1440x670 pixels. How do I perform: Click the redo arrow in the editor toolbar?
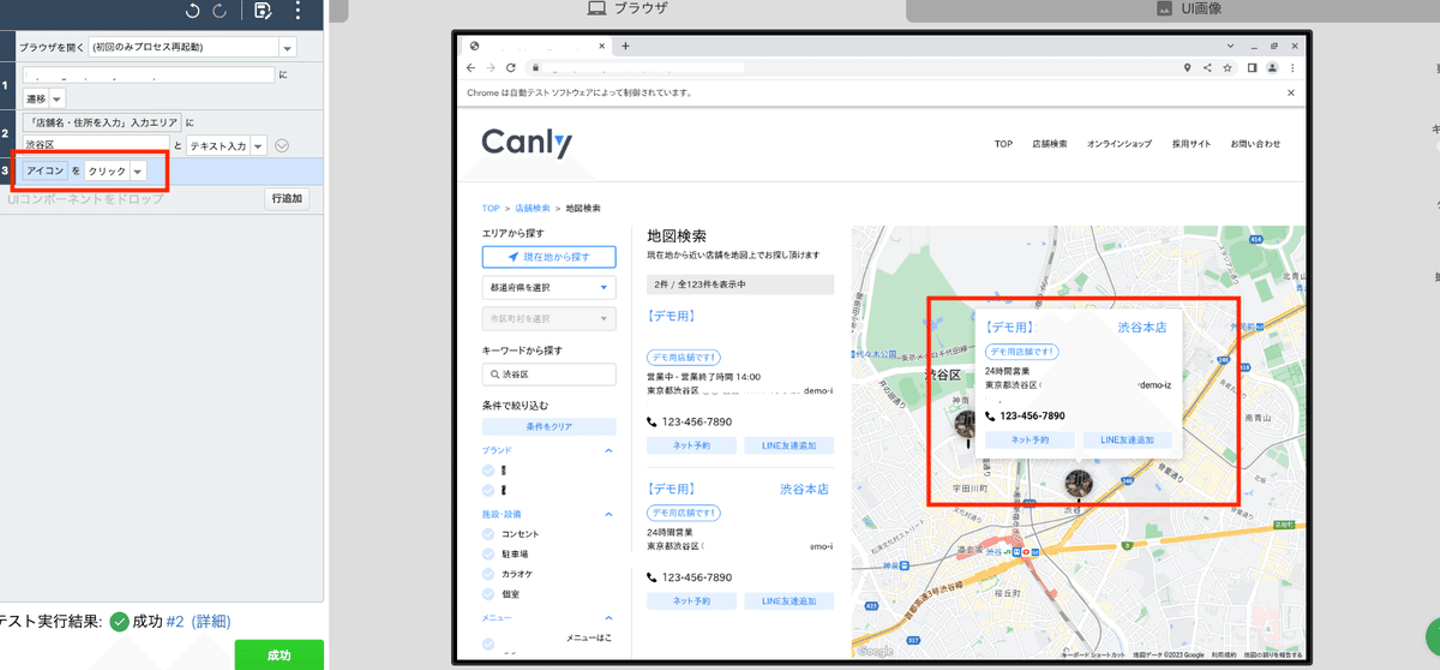click(220, 11)
